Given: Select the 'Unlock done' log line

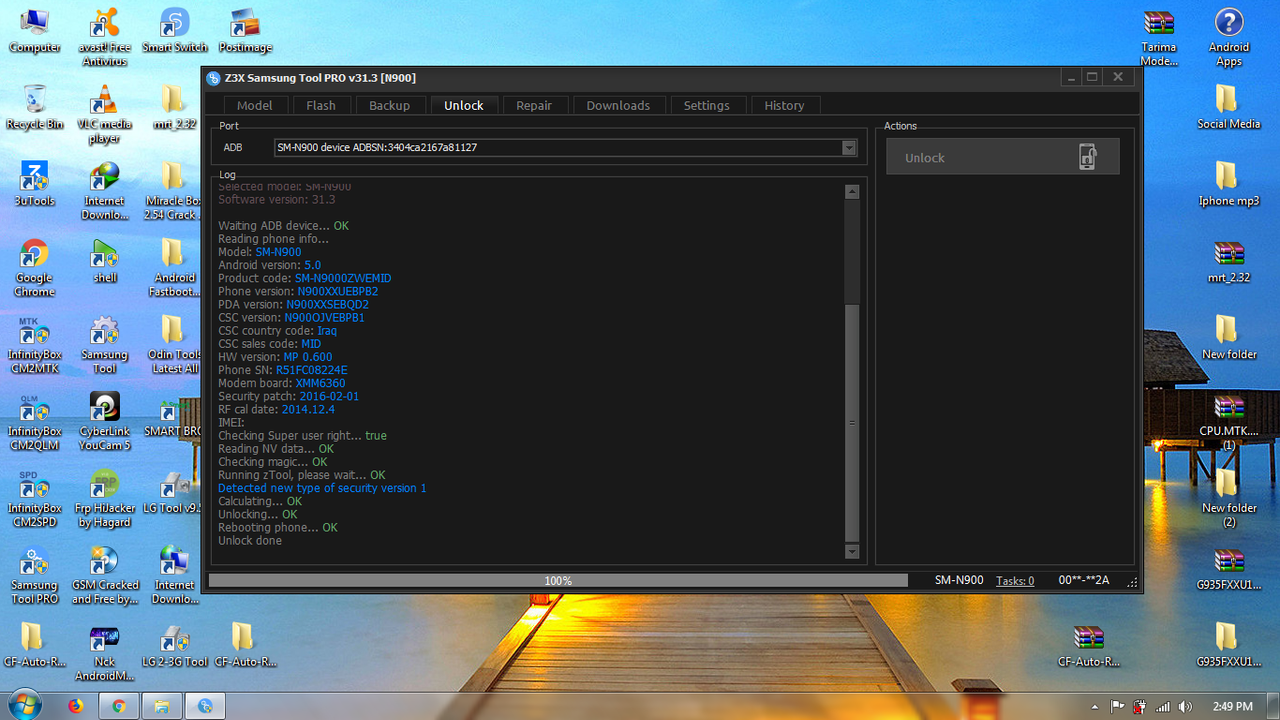Looking at the screenshot, I should (250, 541).
